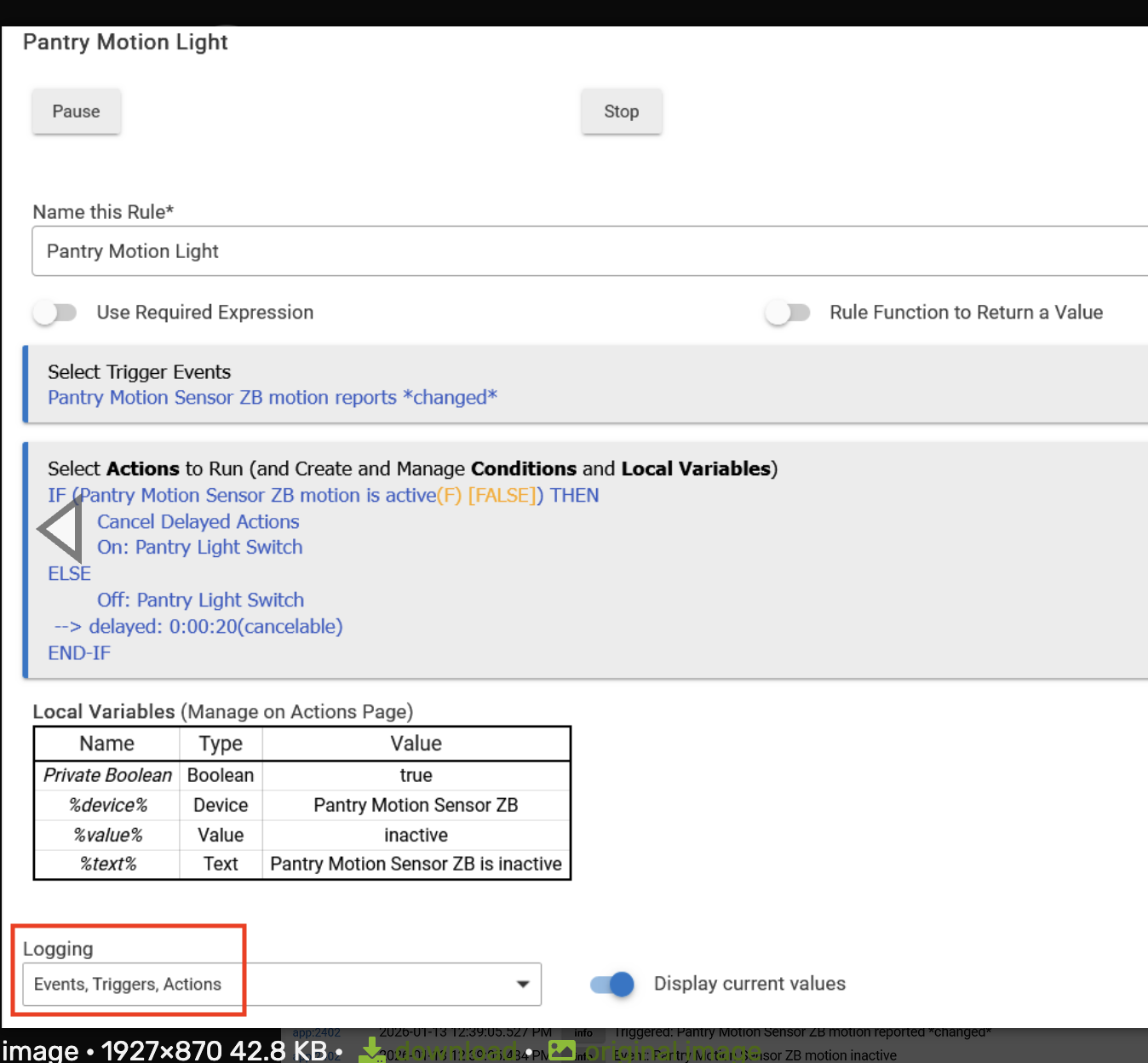
Task: Click the %device% variable name cell
Action: 107,805
